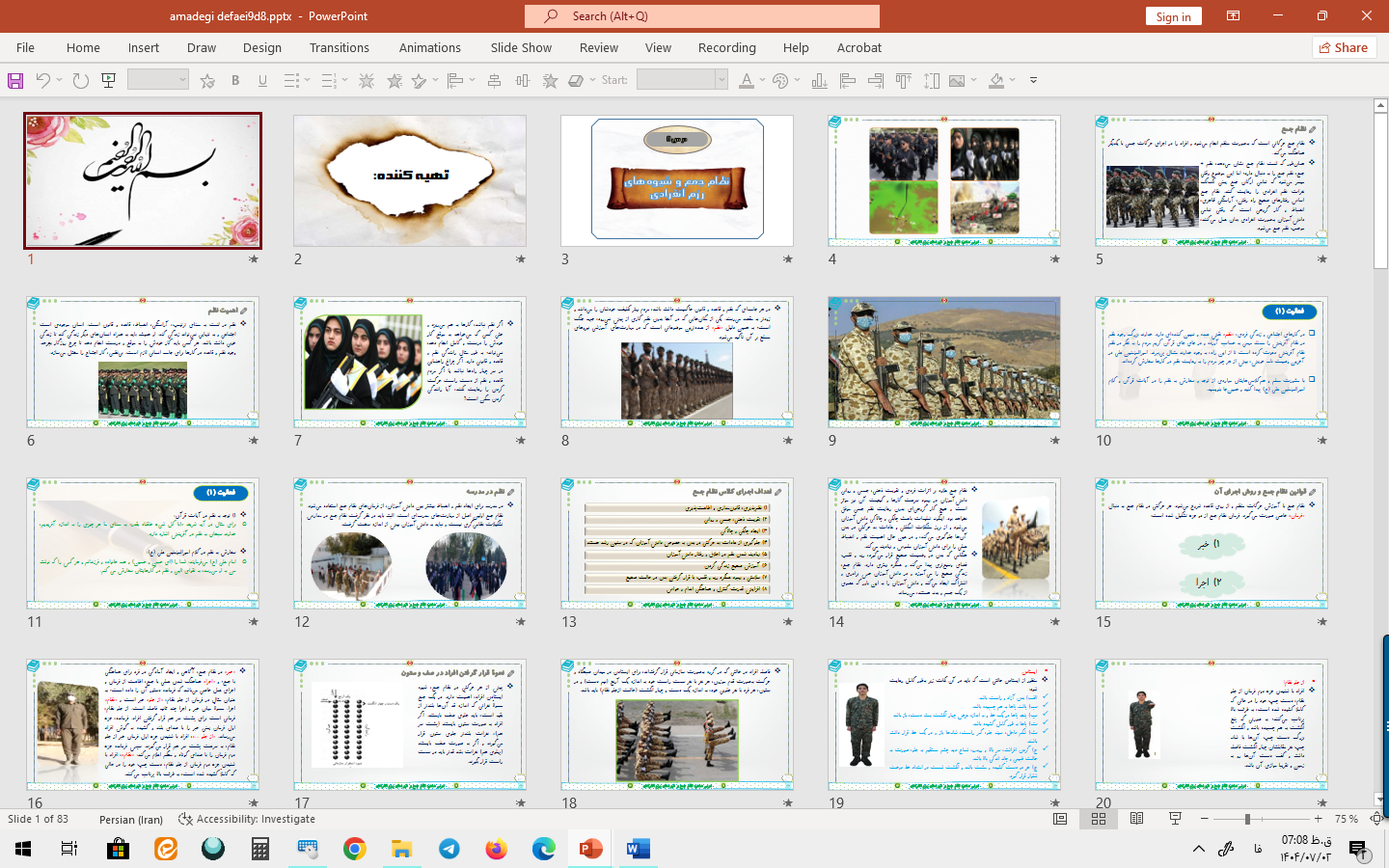Toggle Slide Sorter view button
This screenshot has height=868, width=1389.
point(1098,819)
